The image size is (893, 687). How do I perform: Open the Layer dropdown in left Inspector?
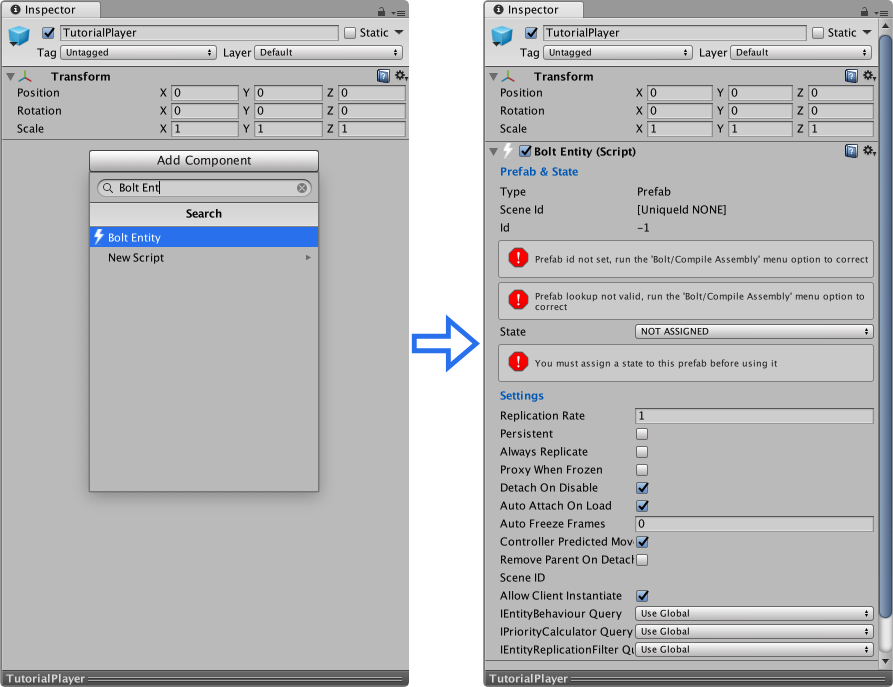(x=329, y=52)
